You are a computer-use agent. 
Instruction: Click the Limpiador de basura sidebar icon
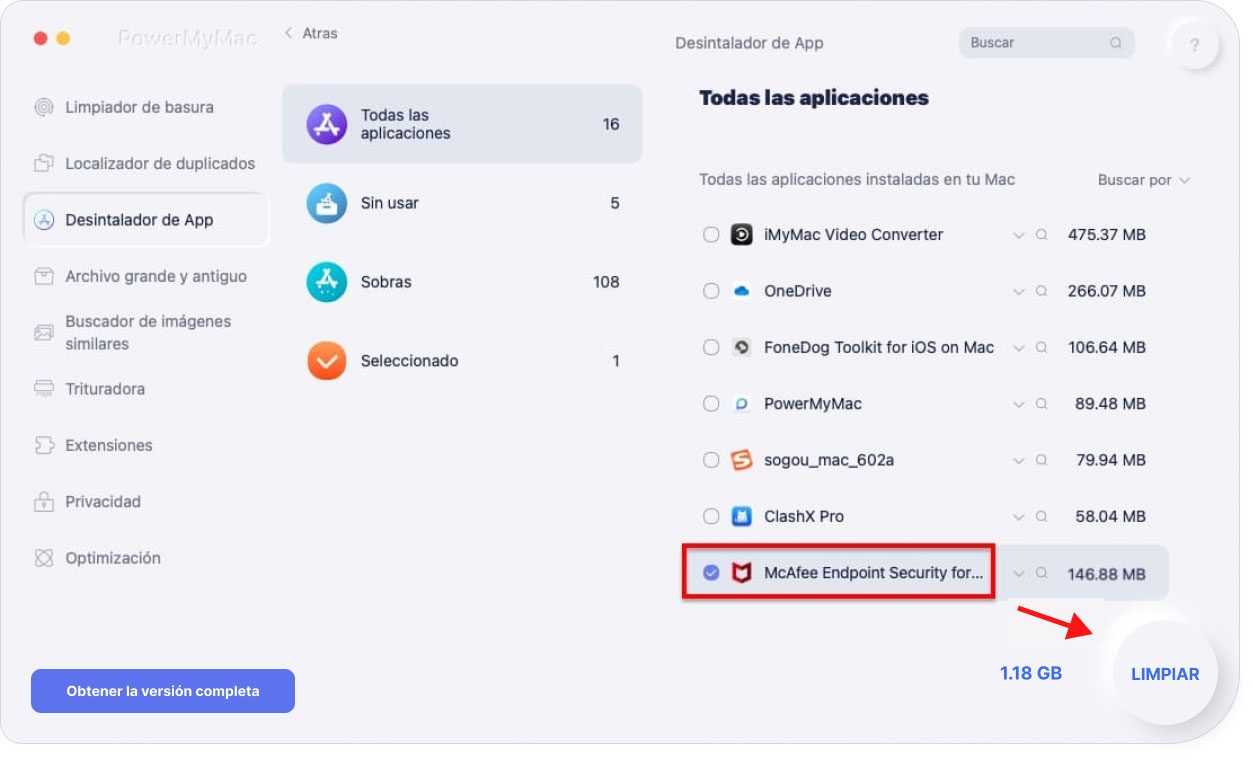[44, 107]
